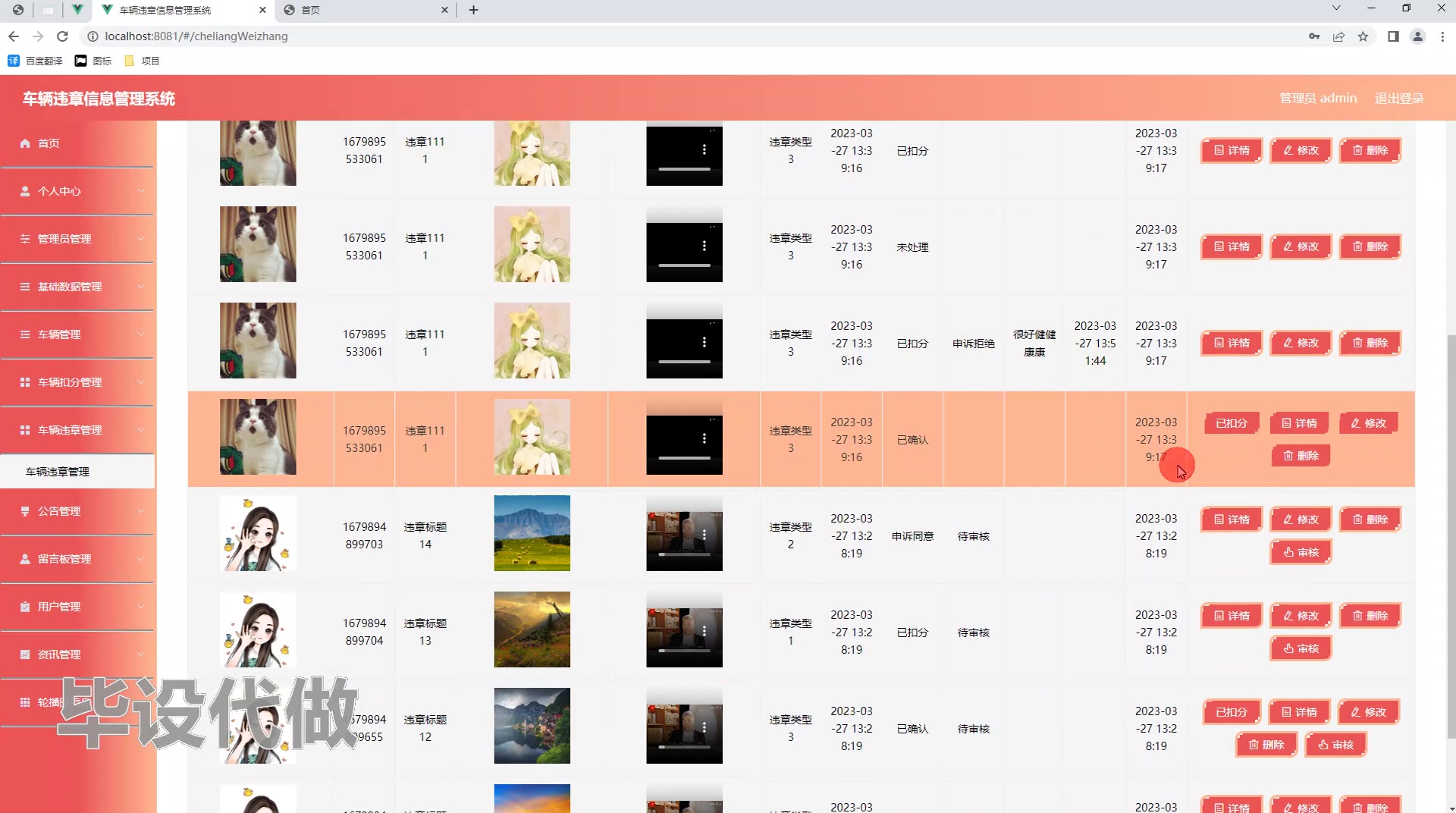Open video options in 违章标题 13 row
Image resolution: width=1456 pixels, height=813 pixels.
pos(704,631)
